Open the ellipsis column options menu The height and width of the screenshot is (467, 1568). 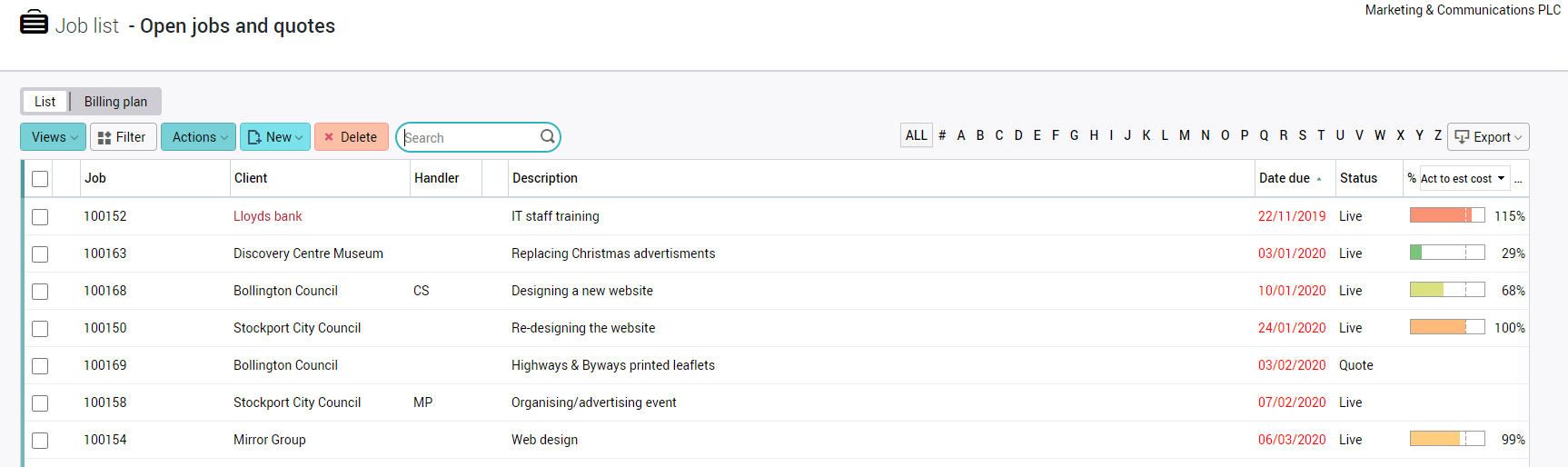click(x=1518, y=179)
